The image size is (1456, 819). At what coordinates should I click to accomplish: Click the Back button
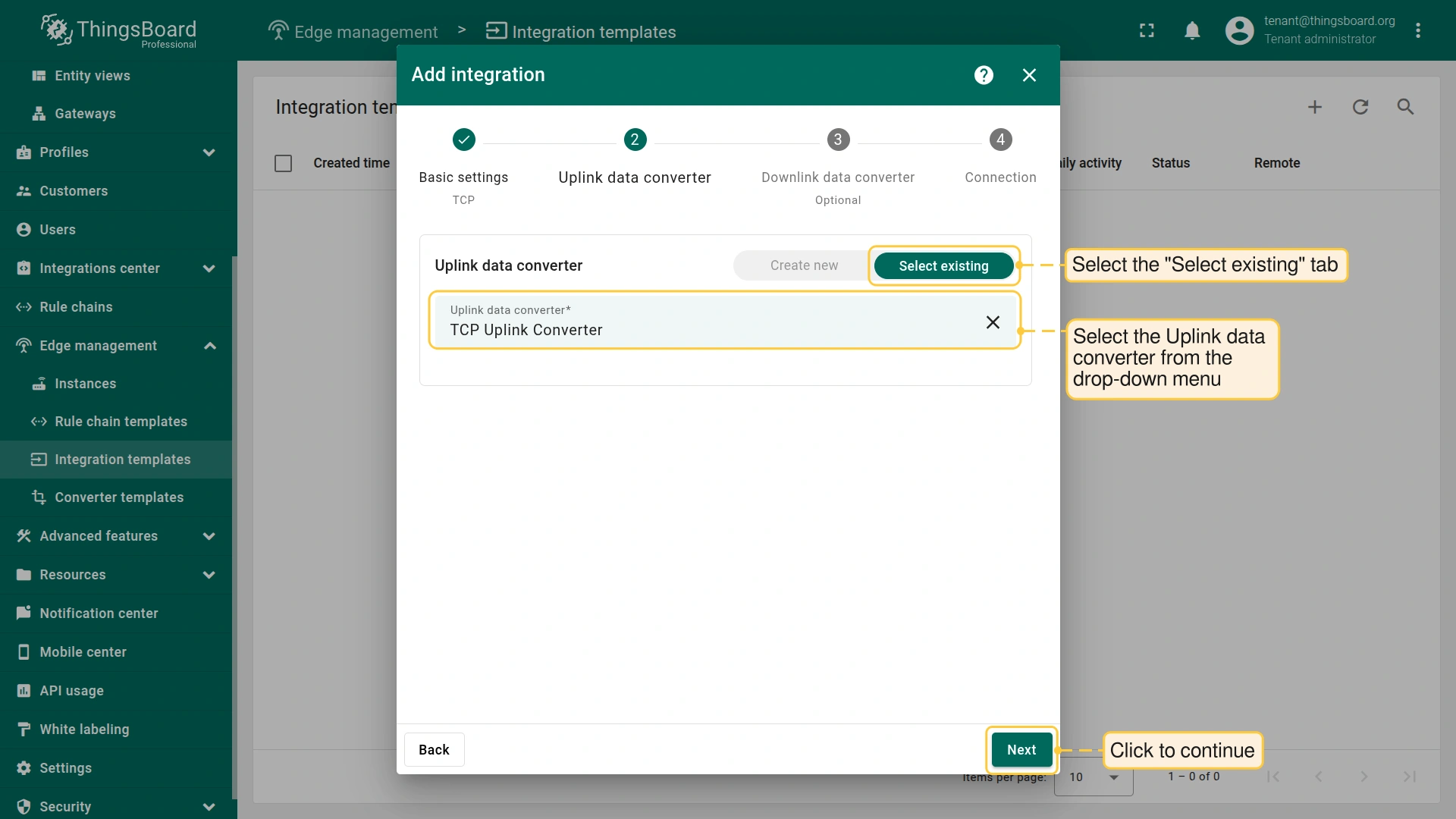pos(434,749)
